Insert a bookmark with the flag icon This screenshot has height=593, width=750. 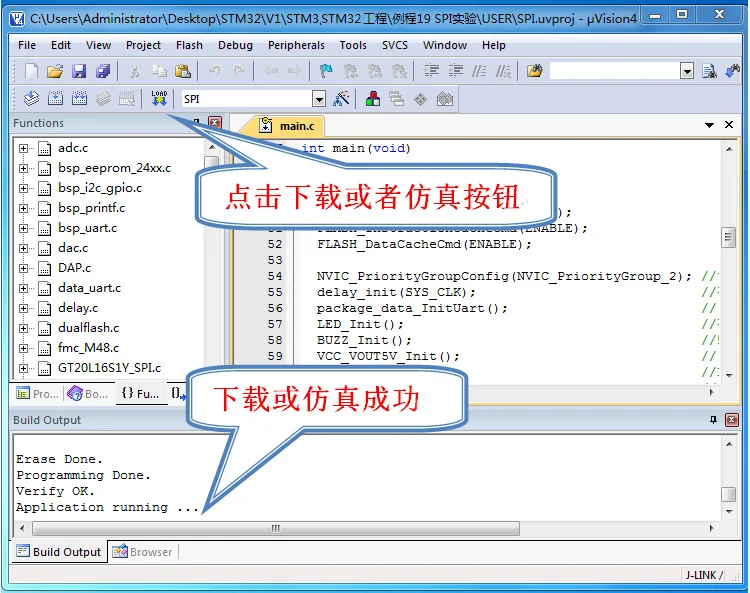click(x=327, y=71)
